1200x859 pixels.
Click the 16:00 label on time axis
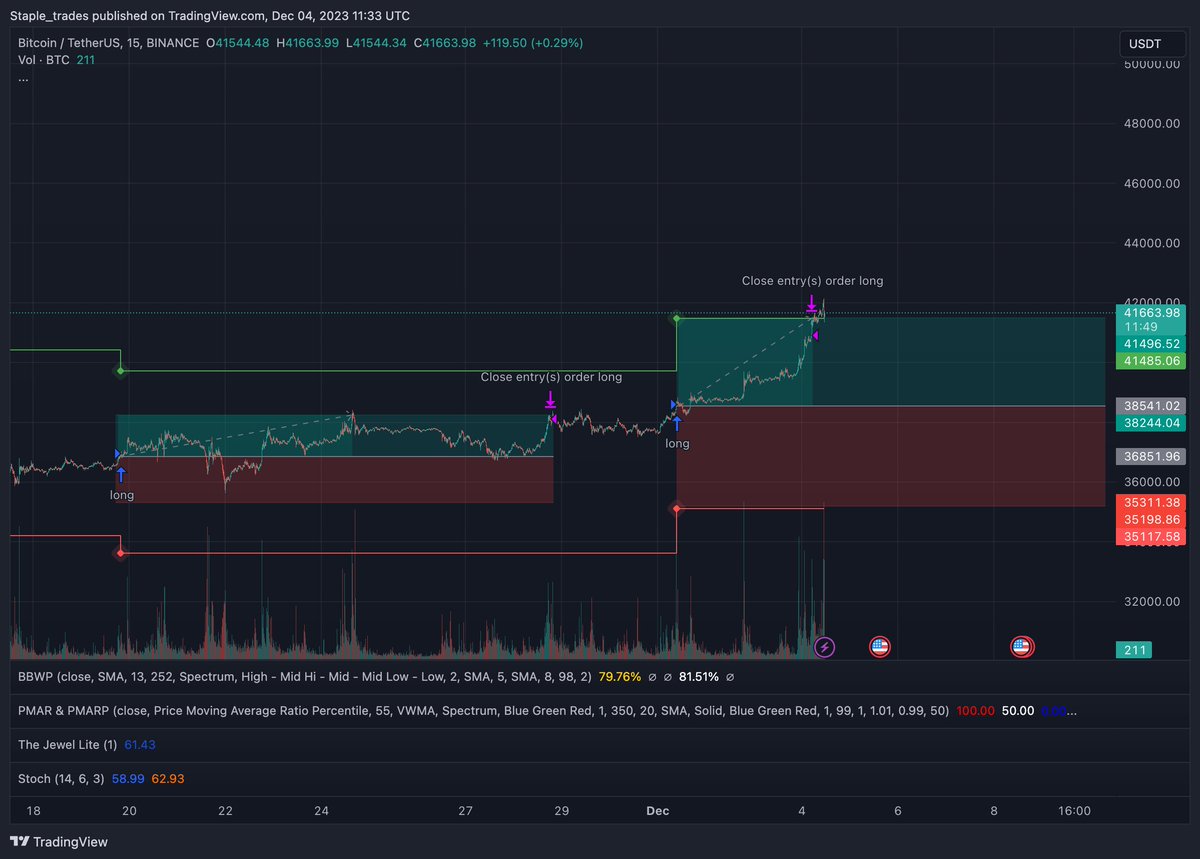(x=1075, y=811)
